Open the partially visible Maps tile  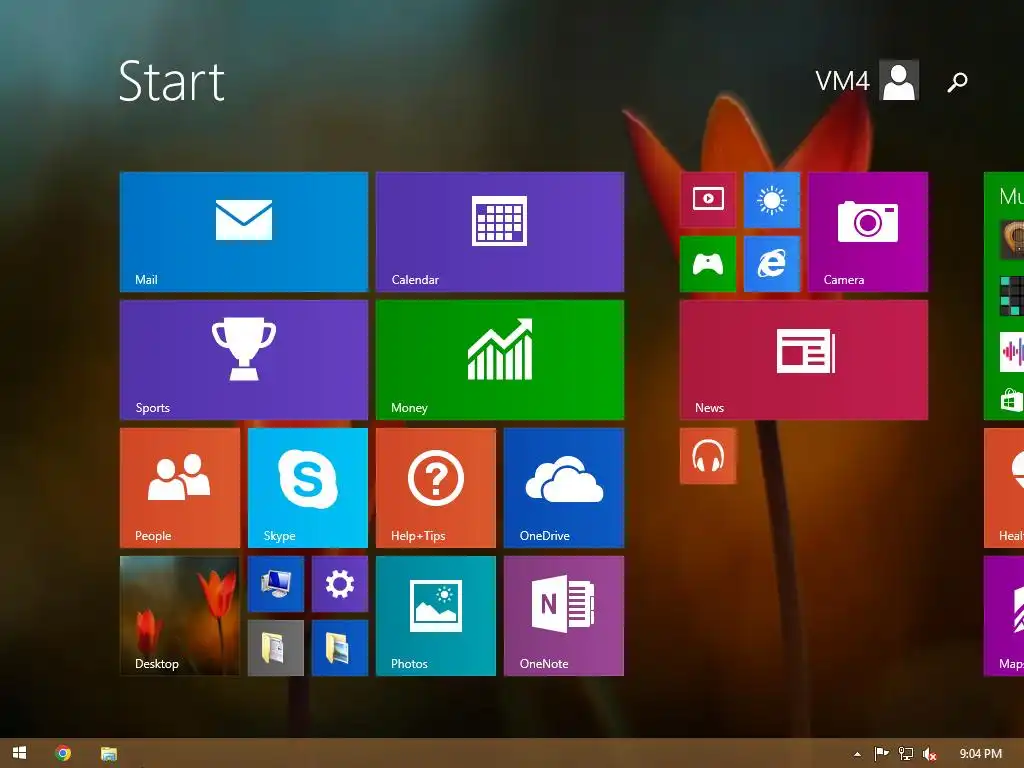[1004, 616]
